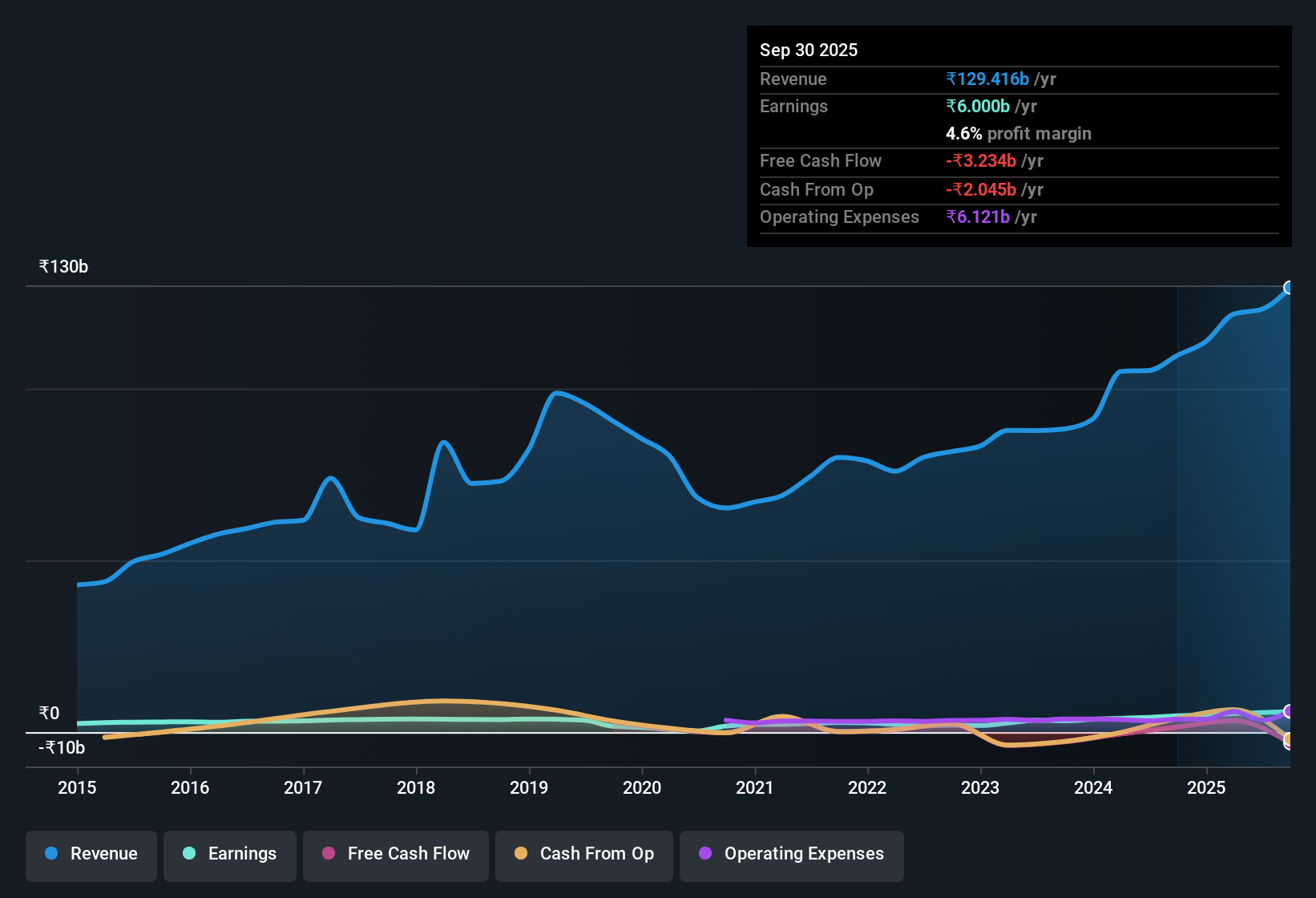Select the blue Revenue endpoint marker on chart
The width and height of the screenshot is (1316, 898).
[x=1289, y=287]
